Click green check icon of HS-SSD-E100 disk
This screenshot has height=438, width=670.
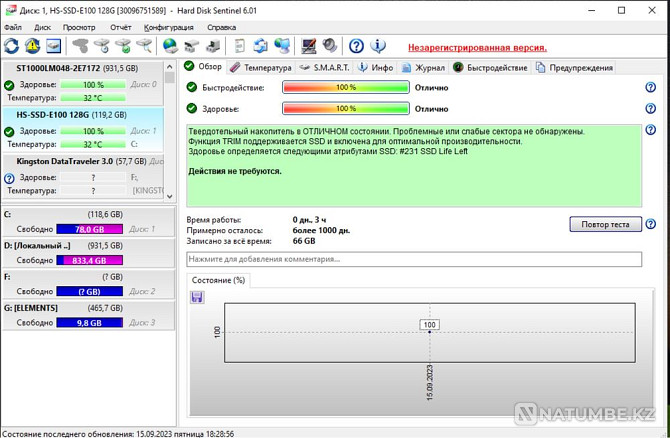[9, 132]
